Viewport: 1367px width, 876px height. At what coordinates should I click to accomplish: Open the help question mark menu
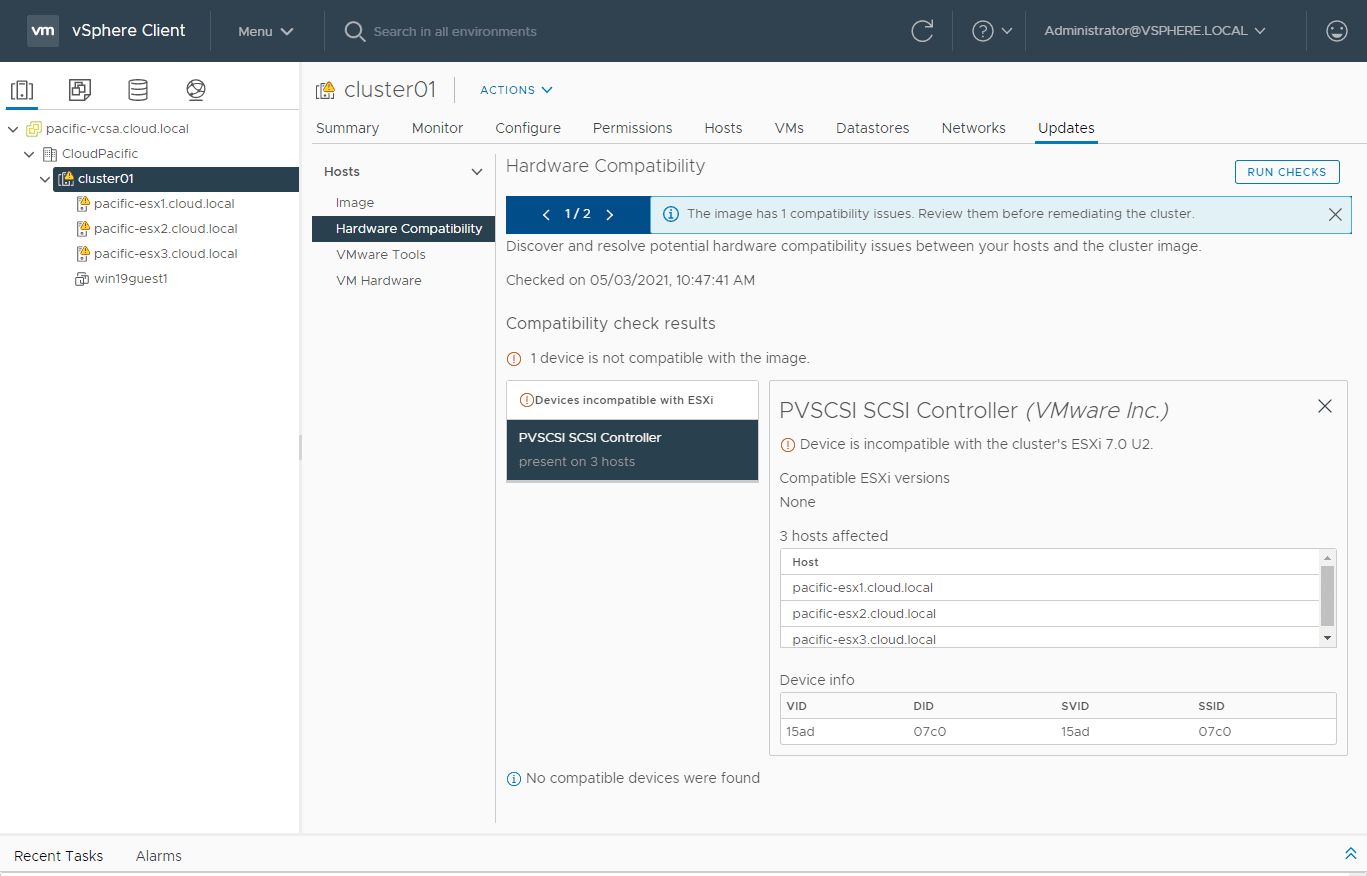pos(992,31)
